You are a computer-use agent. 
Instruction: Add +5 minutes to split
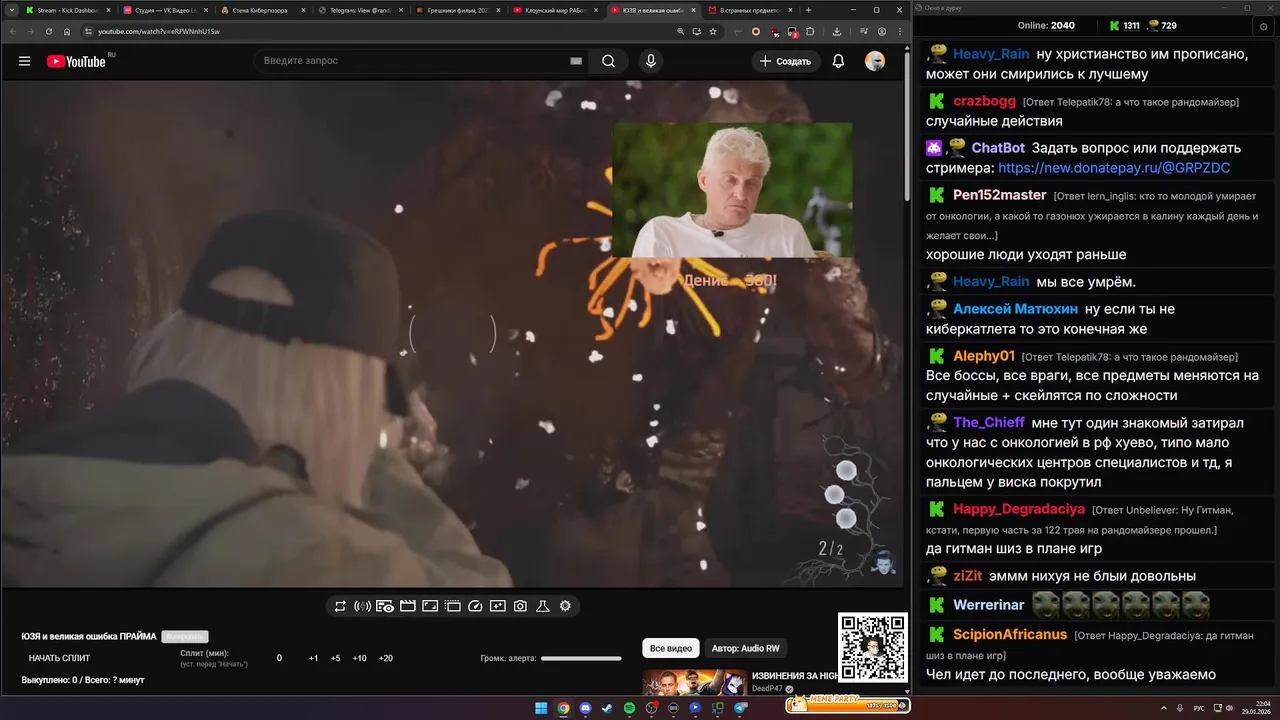pos(335,658)
